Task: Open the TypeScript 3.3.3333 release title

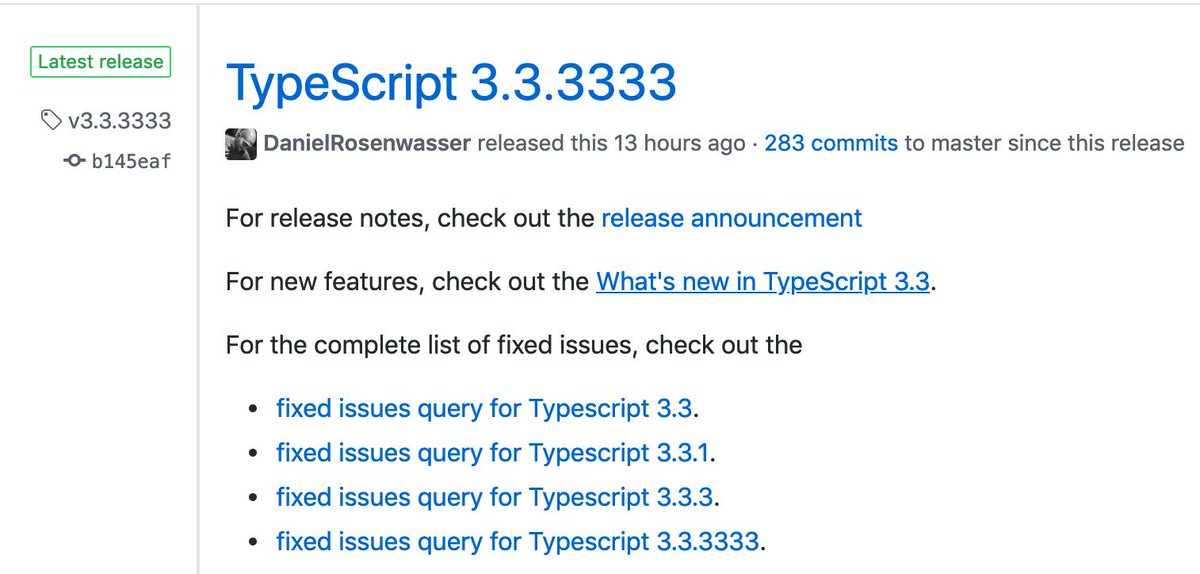Action: coord(451,83)
